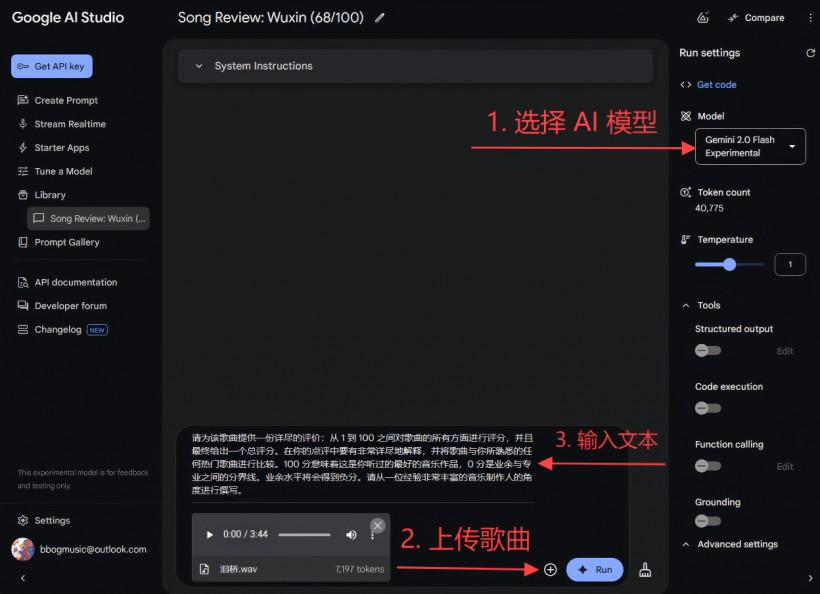Click the clear chat broom icon
The width and height of the screenshot is (820, 594).
(x=645, y=569)
